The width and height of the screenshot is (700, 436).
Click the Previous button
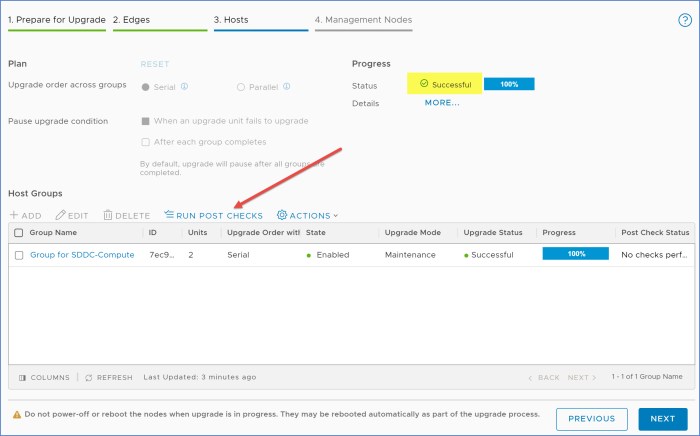point(591,419)
